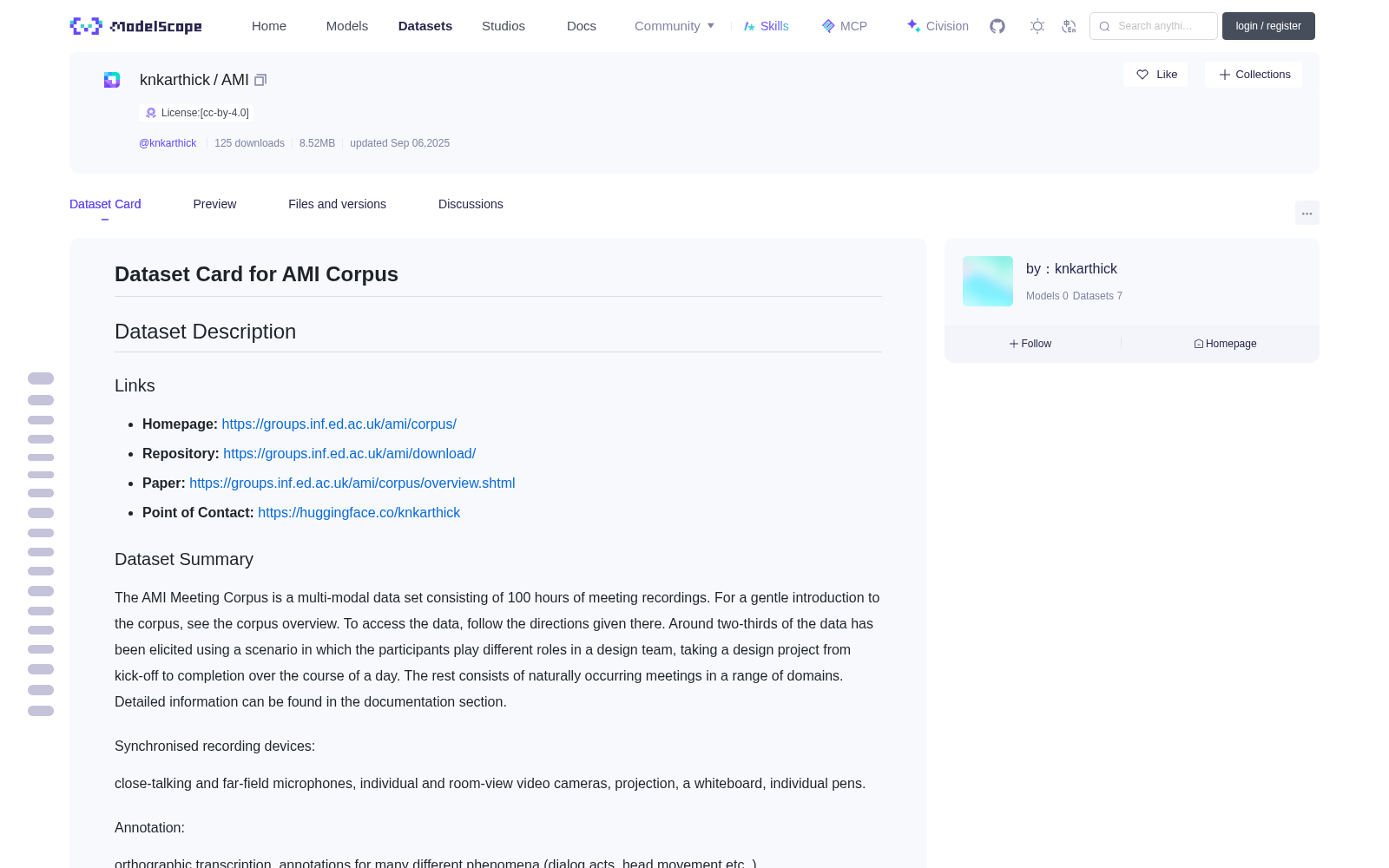Open the Point of Contact huggingface URL
This screenshot has height=868, width=1389.
click(359, 512)
